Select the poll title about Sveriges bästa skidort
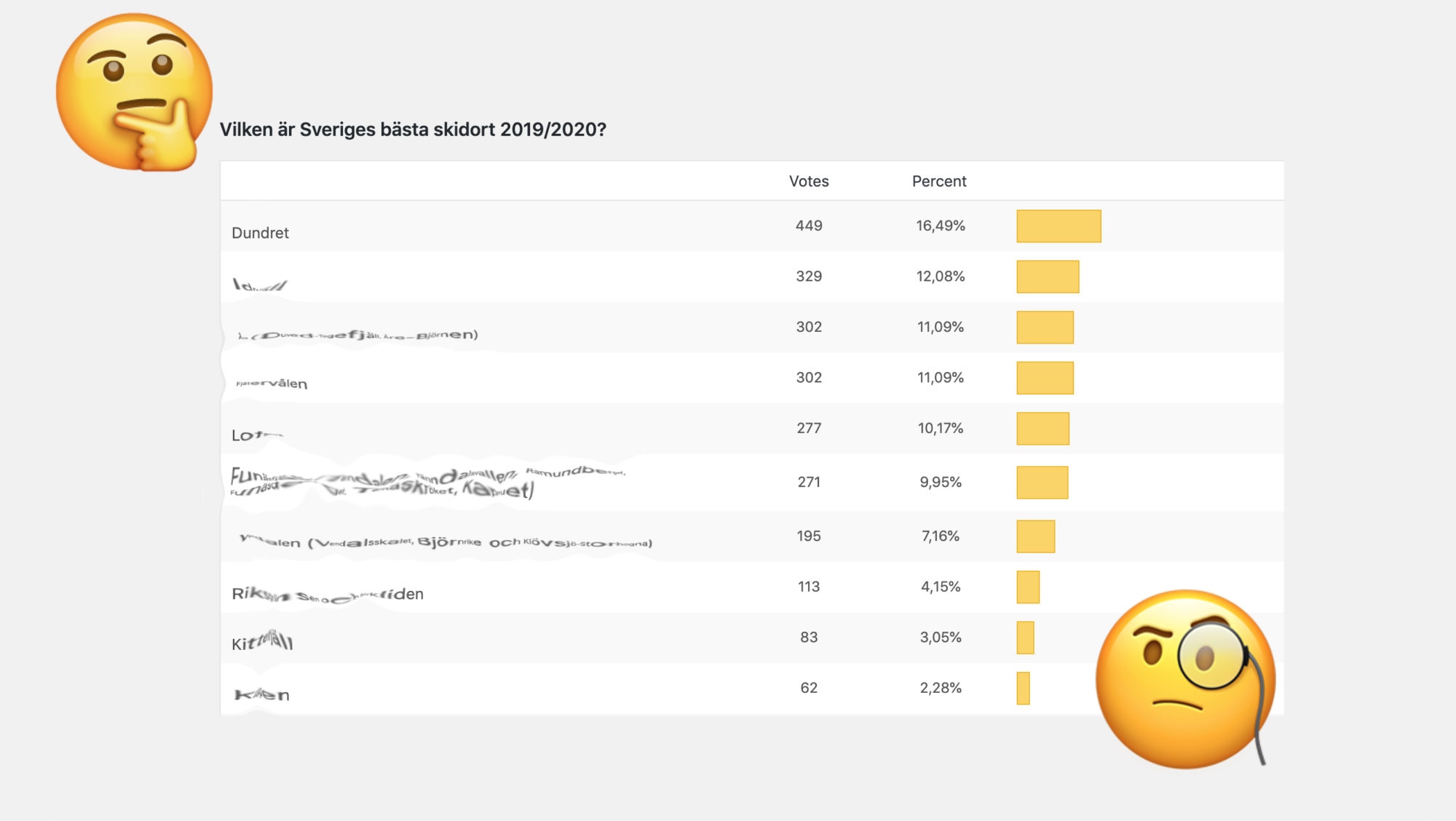 (x=413, y=130)
